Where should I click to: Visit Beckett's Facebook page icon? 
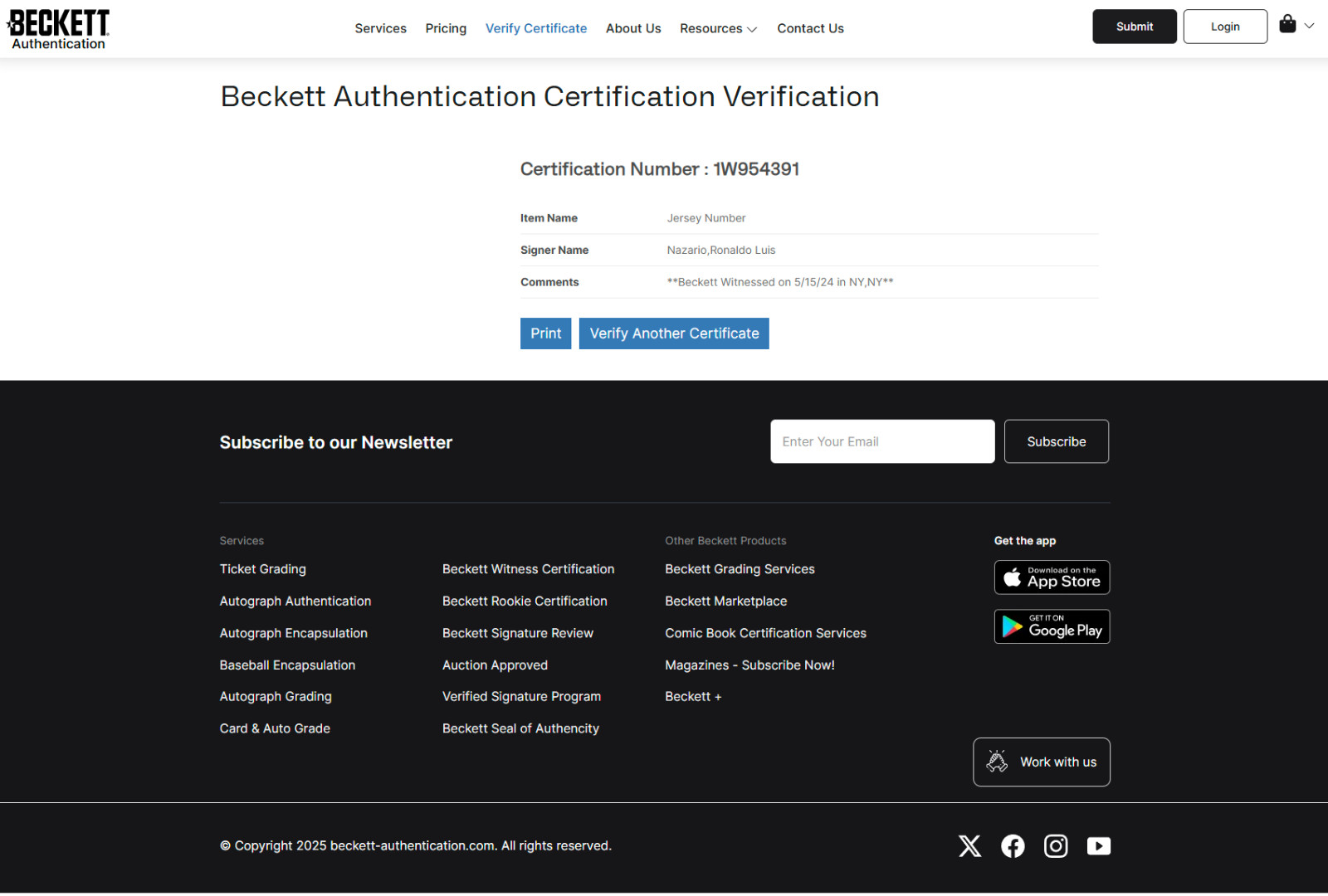pos(1013,846)
